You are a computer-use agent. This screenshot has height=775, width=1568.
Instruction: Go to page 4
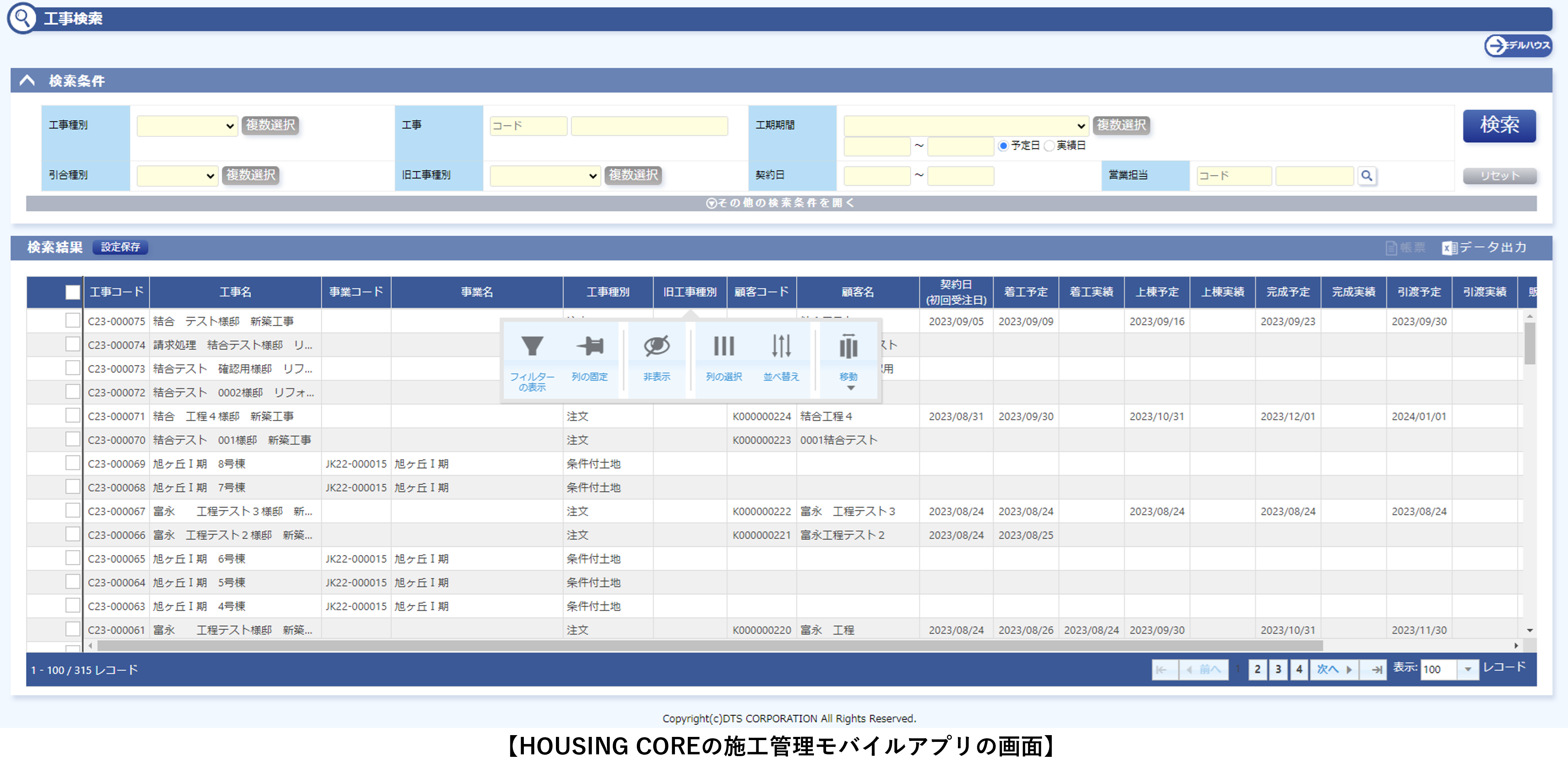point(1299,670)
